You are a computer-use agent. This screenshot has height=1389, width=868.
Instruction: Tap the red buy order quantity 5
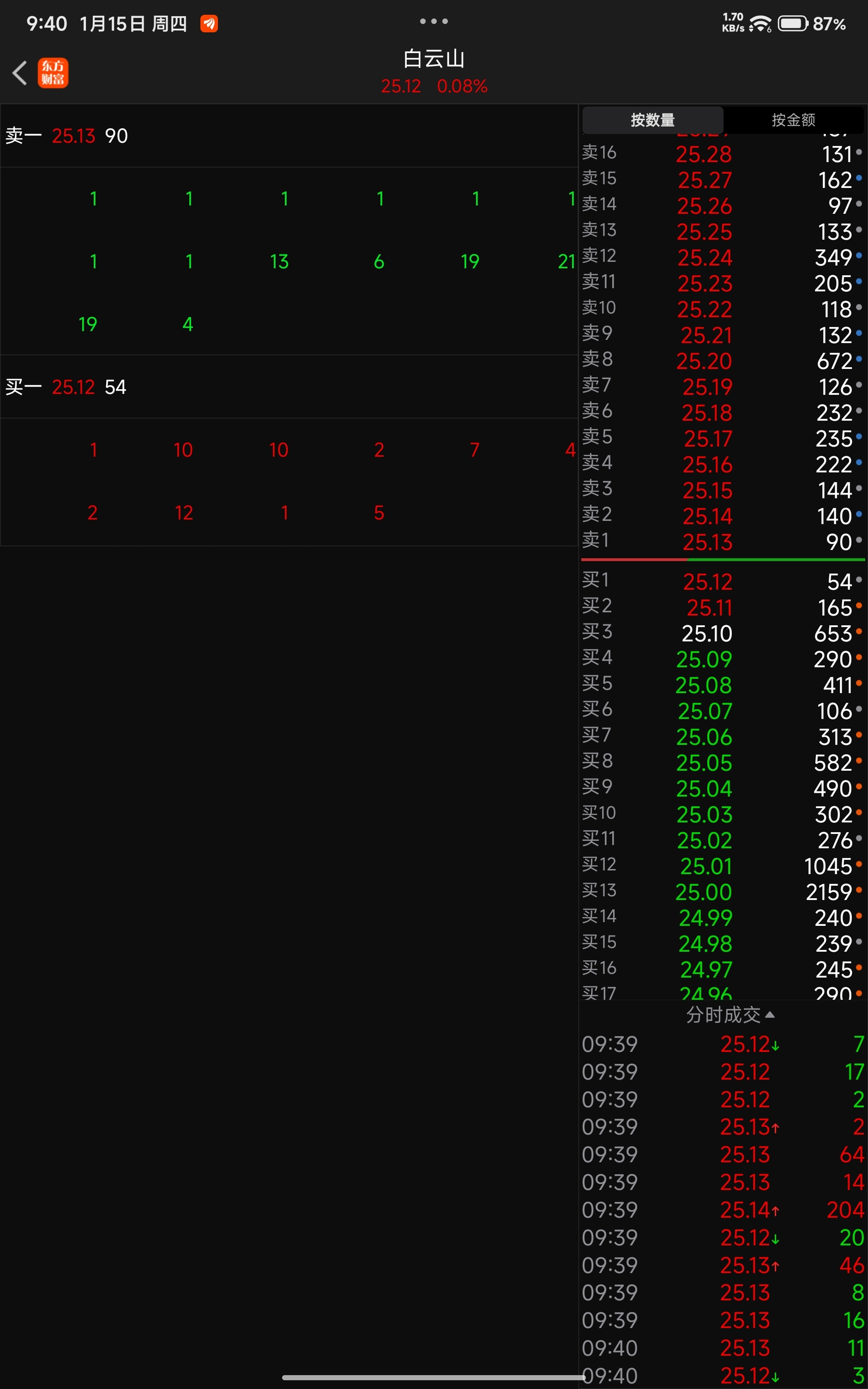click(379, 513)
